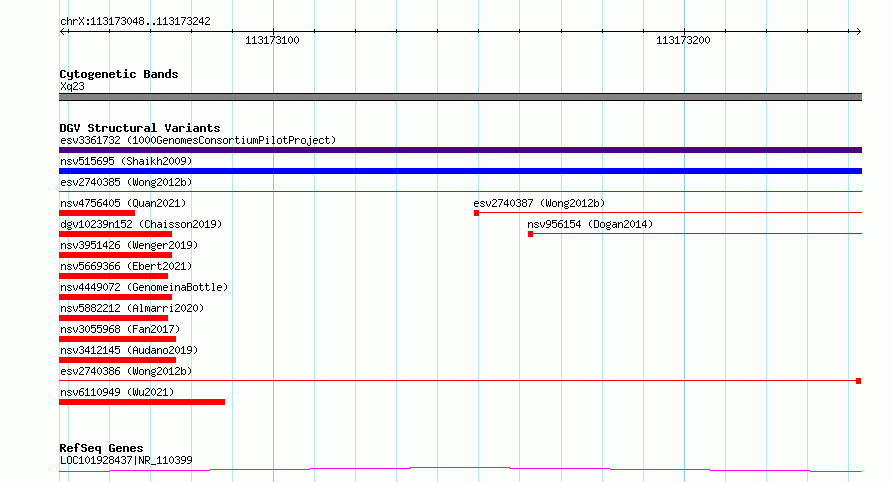Click the magenta LOC101928437 gene line
The width and height of the screenshot is (890, 482).
click(460, 469)
